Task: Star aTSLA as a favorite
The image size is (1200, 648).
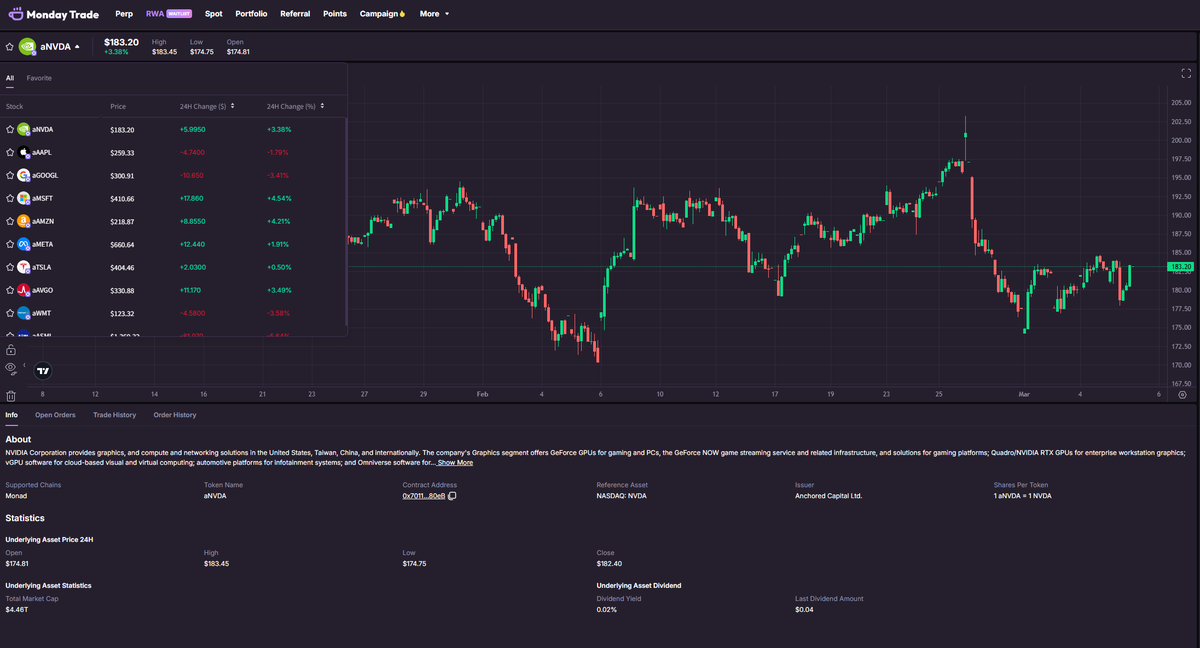Action: tap(10, 267)
